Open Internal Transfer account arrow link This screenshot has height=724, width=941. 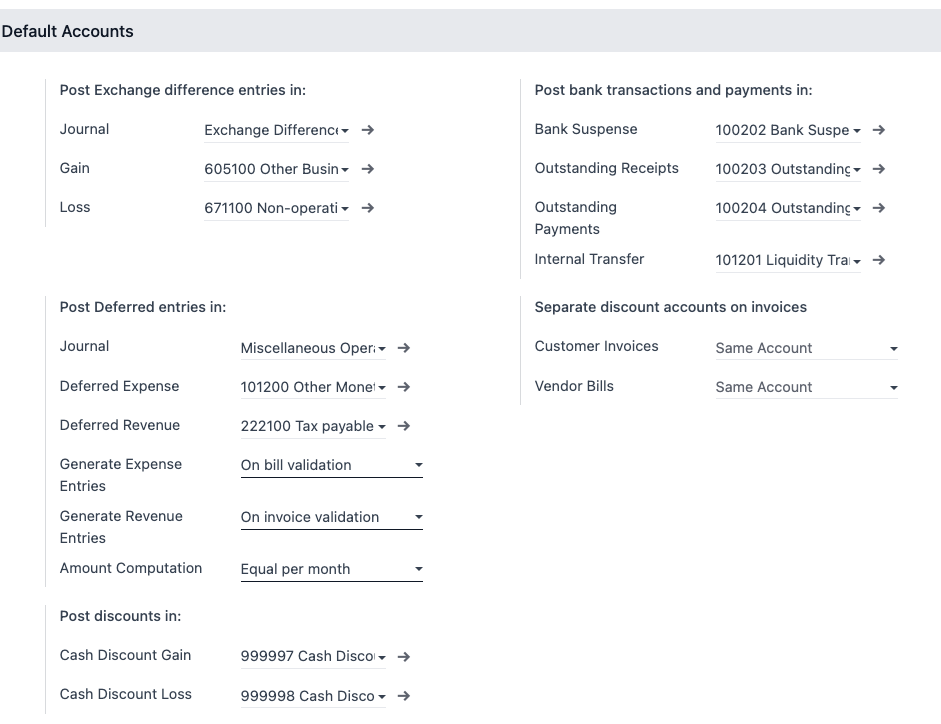tap(879, 260)
